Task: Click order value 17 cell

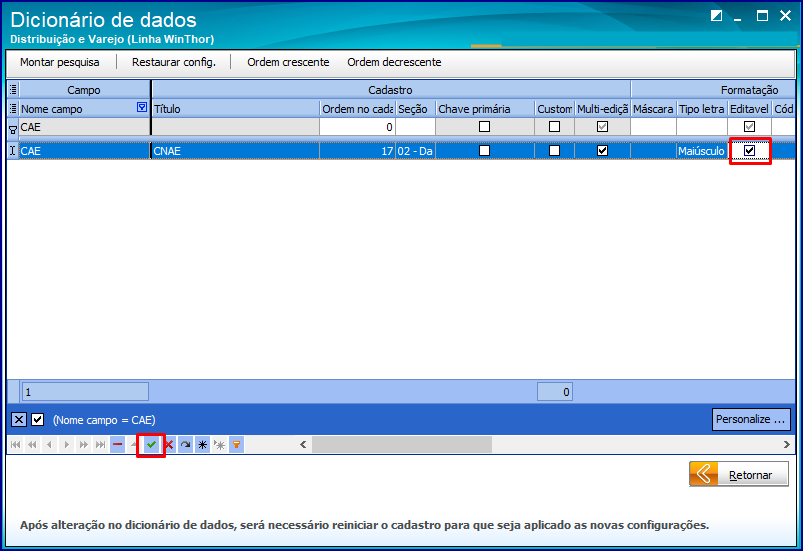Action: 357,151
